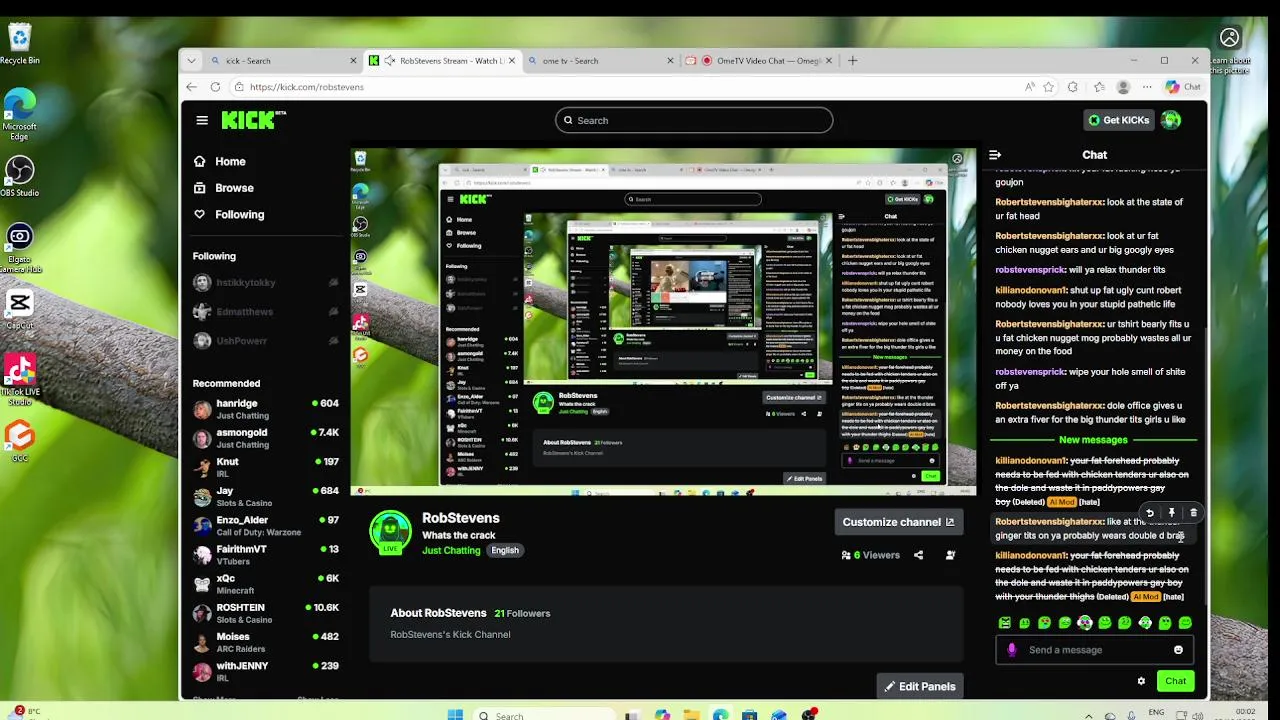Screen dimensions: 1280x720
Task: Collapse the chat panel icon
Action: pyautogui.click(x=995, y=155)
